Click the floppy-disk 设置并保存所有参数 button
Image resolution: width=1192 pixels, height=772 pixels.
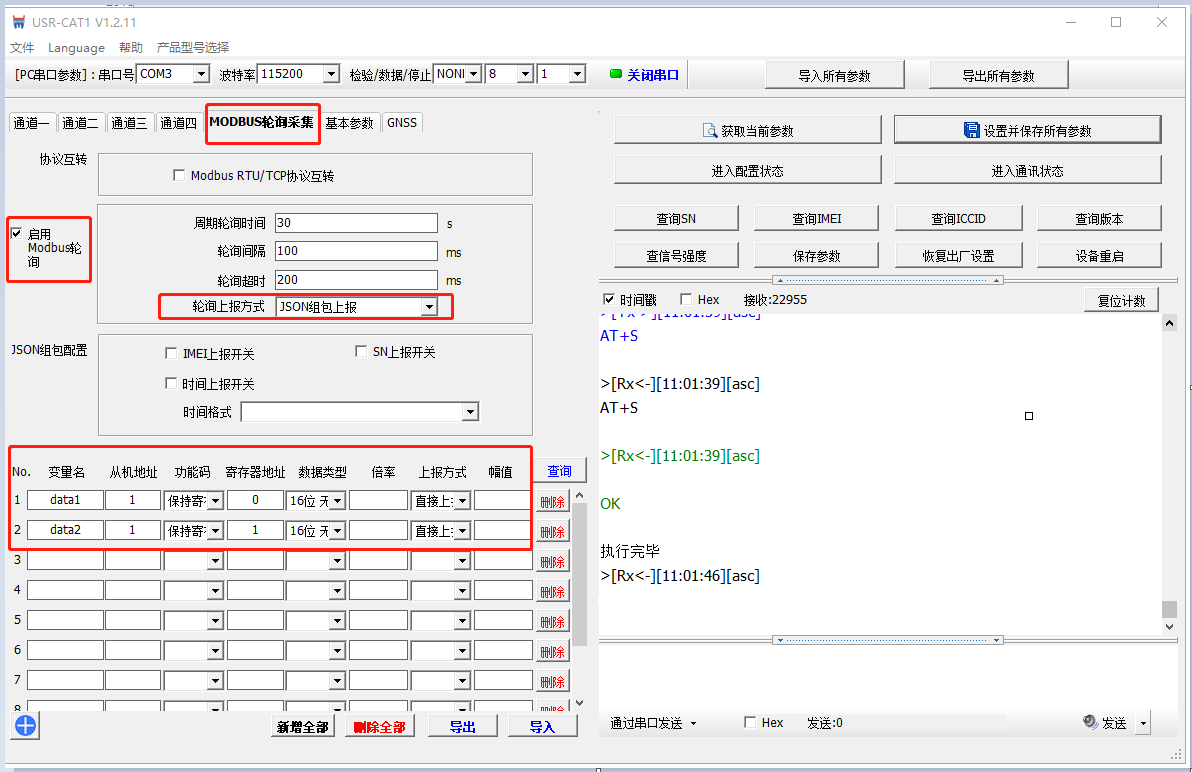click(1027, 130)
